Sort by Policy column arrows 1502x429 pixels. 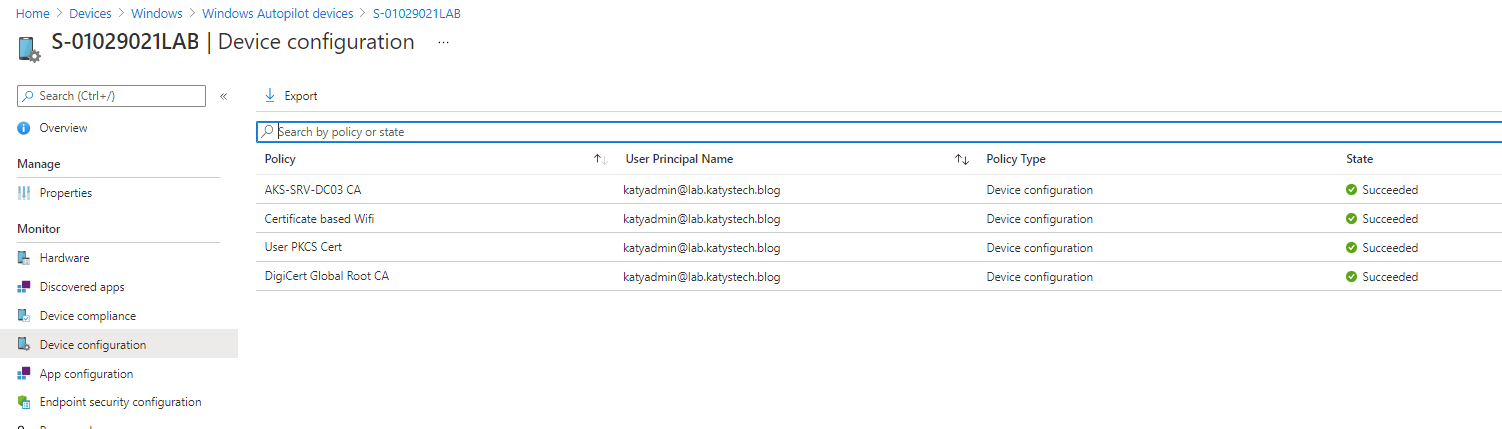(x=600, y=159)
